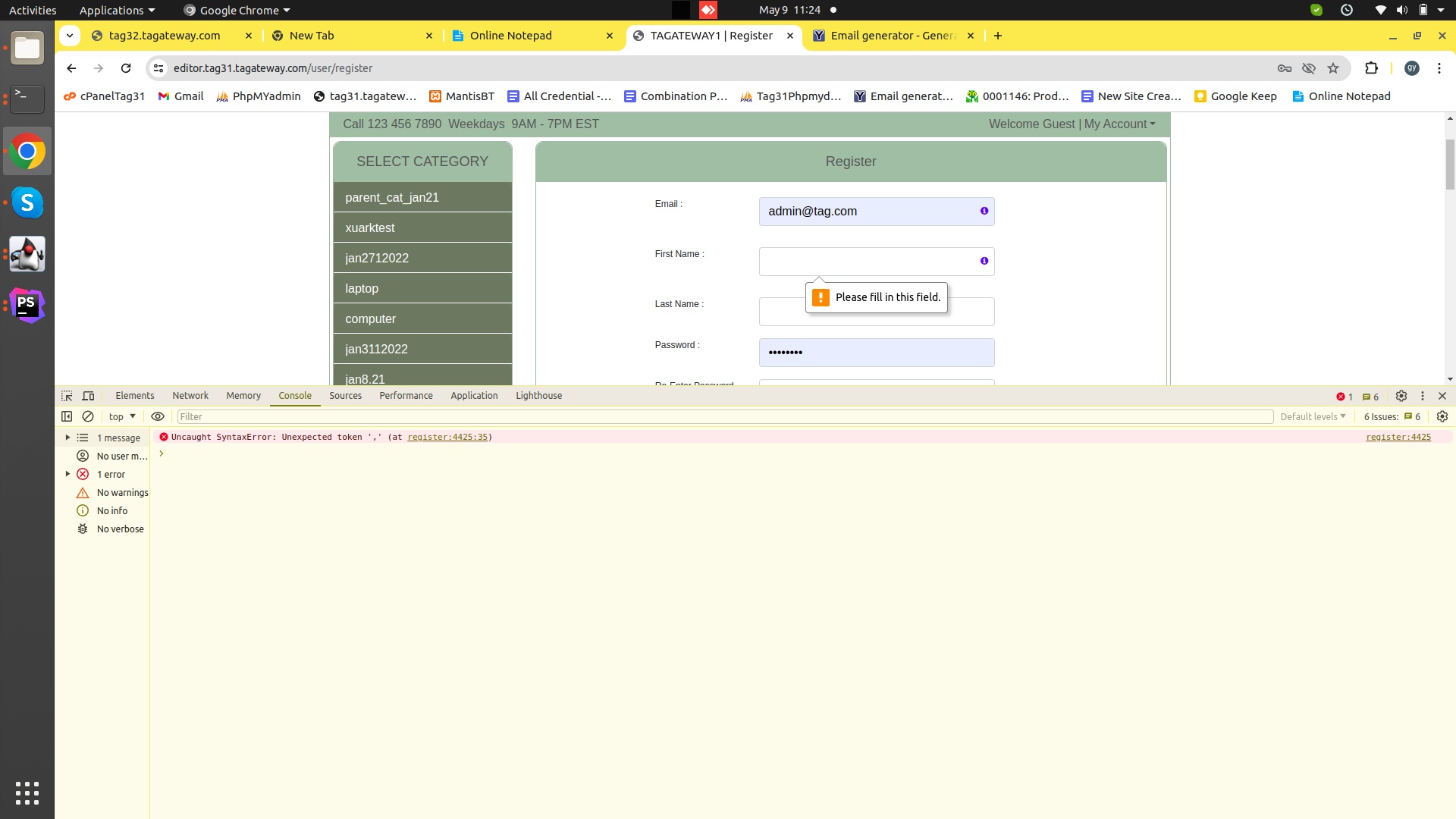Click the red error counter in DevTools

[x=1344, y=397]
